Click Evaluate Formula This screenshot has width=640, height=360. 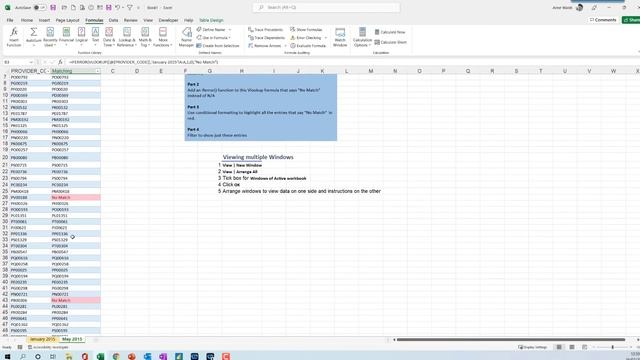(x=308, y=46)
